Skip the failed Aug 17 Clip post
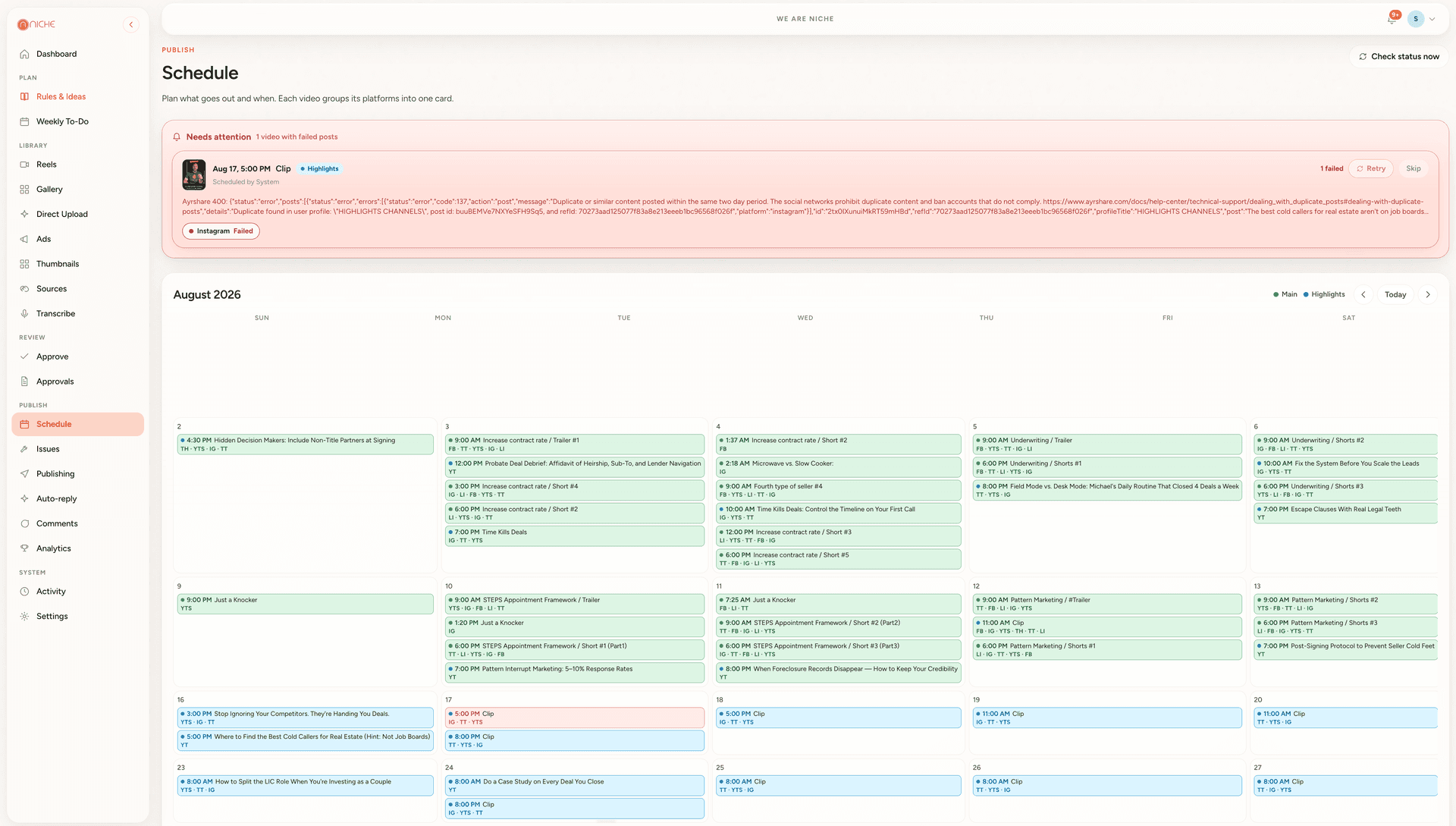 tap(1414, 168)
